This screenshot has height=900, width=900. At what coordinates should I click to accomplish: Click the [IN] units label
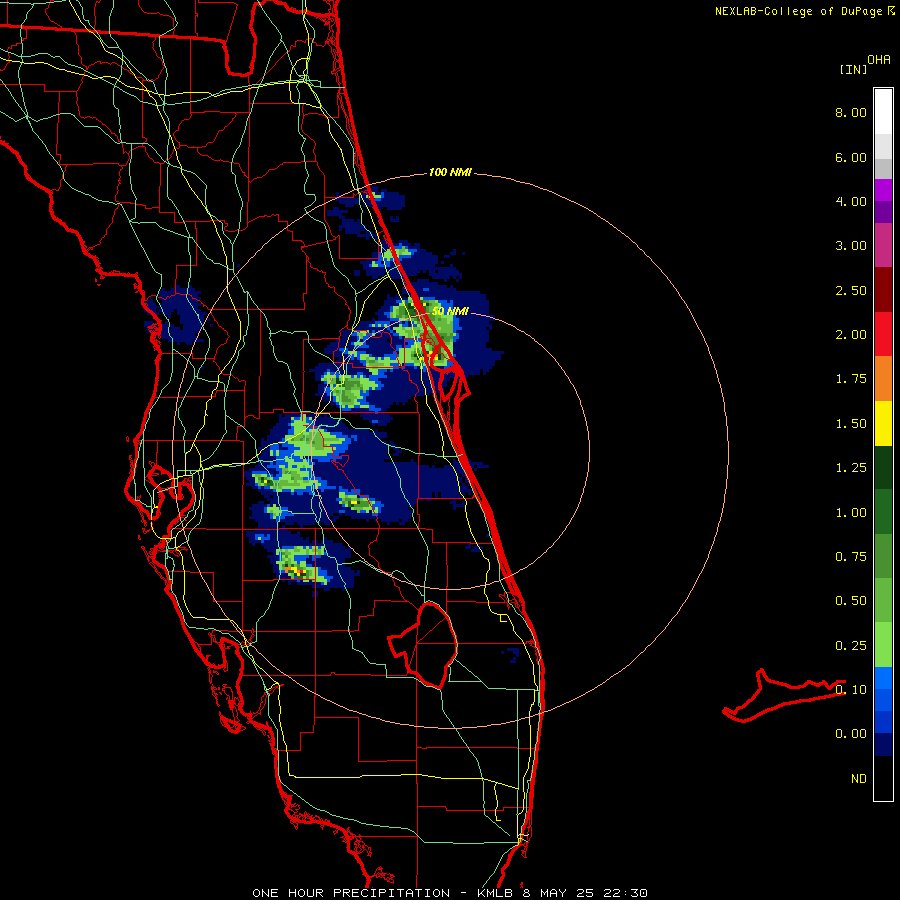point(854,69)
